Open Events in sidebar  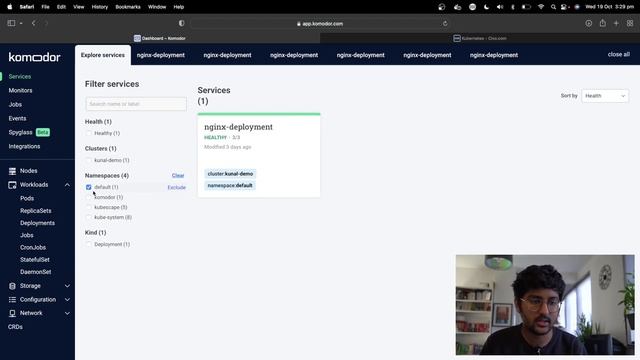click(x=17, y=118)
